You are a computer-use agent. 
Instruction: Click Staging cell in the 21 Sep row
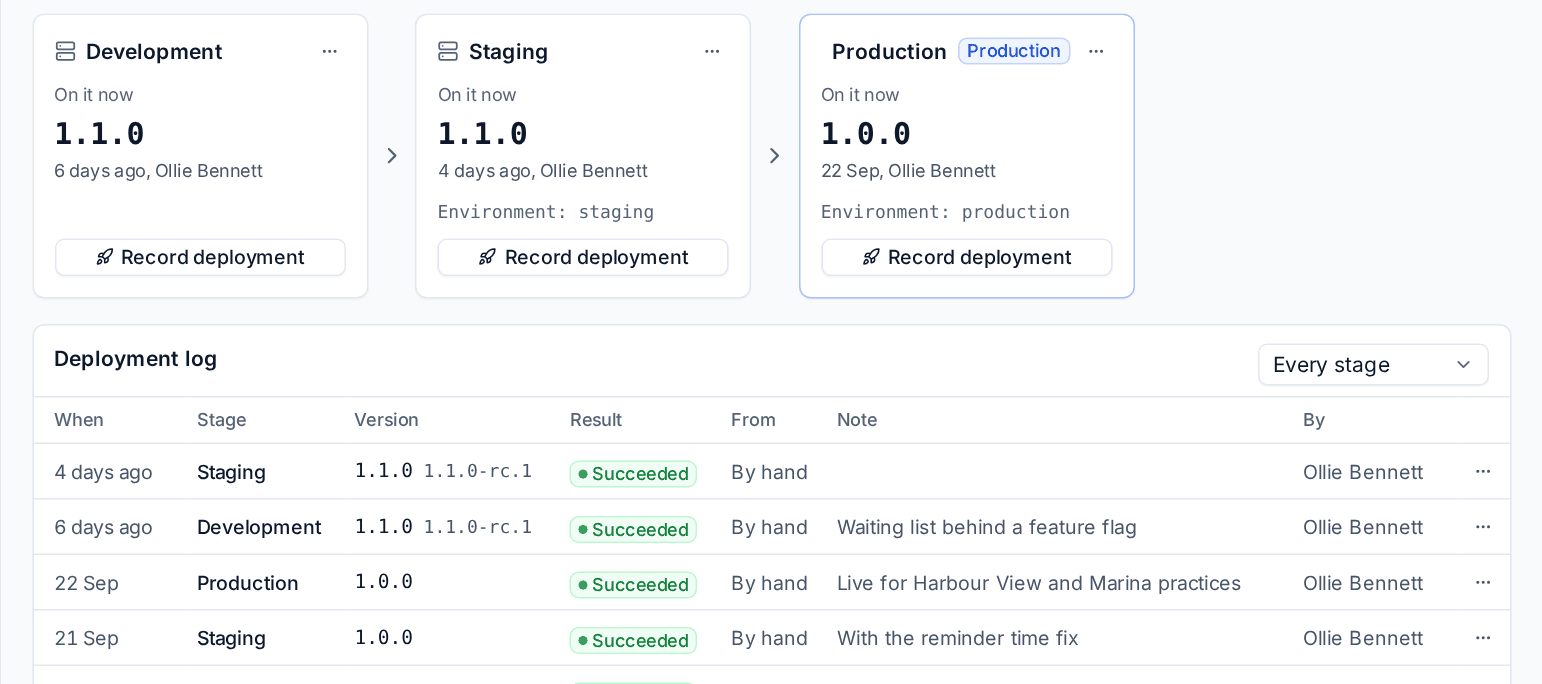click(x=231, y=638)
